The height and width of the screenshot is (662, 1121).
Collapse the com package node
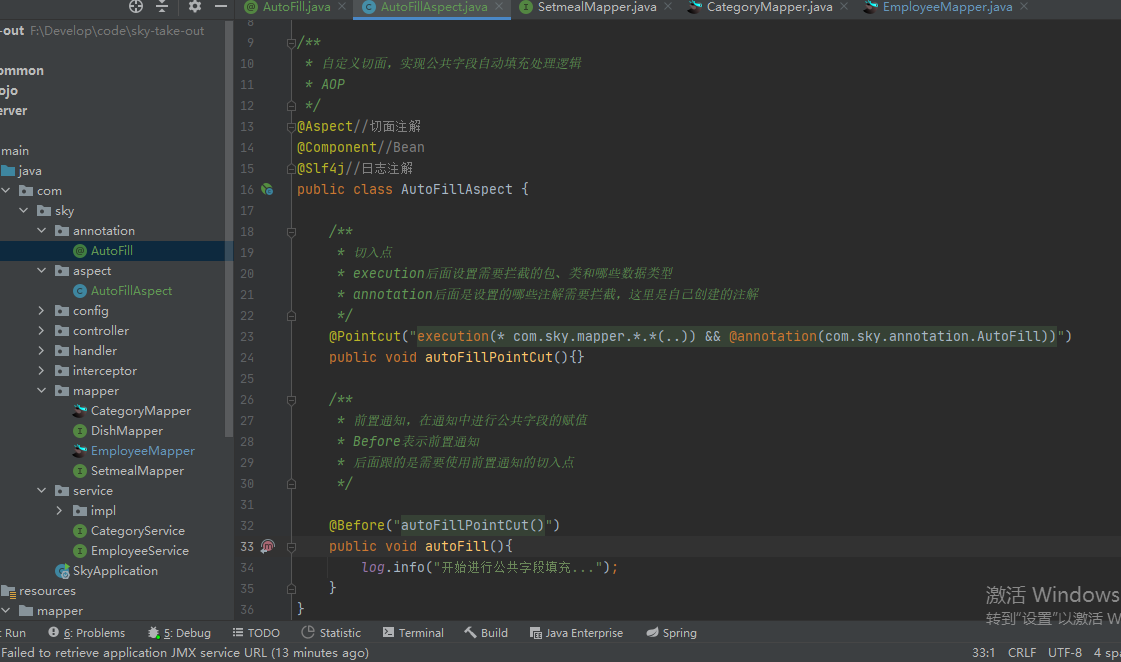click(6, 190)
